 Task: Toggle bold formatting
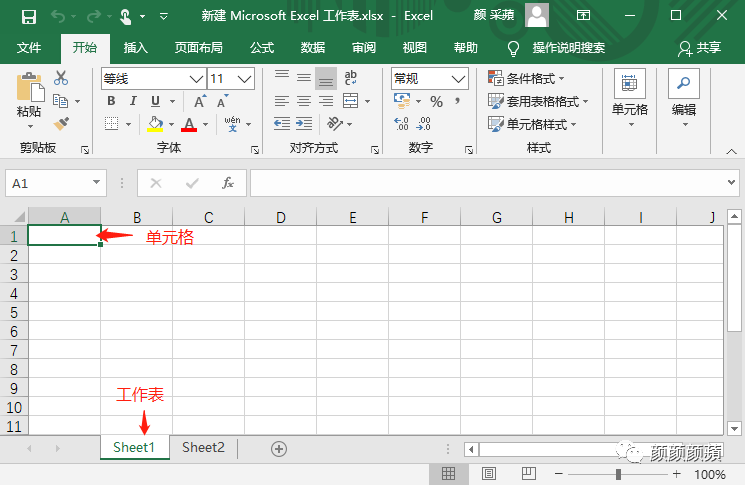coord(111,101)
